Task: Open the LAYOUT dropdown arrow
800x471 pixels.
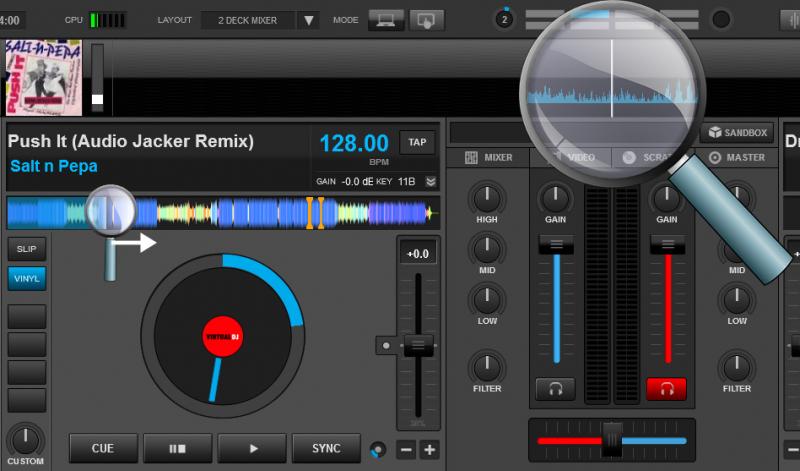Action: click(x=309, y=20)
